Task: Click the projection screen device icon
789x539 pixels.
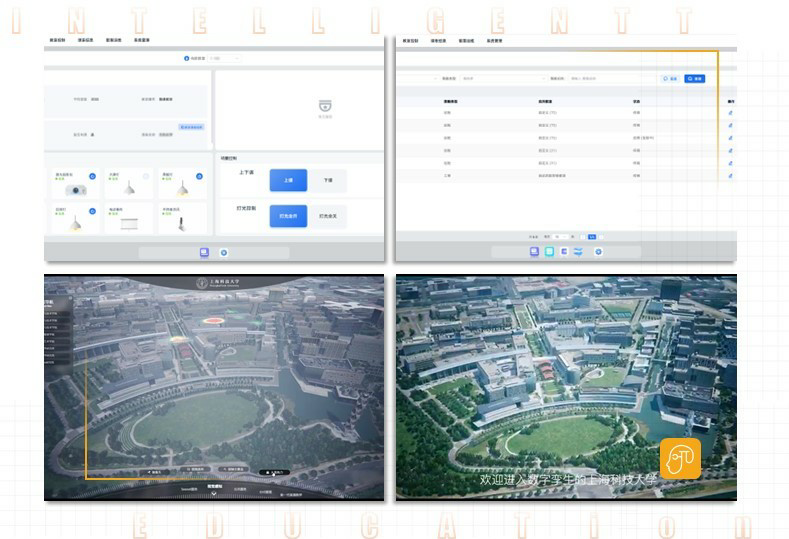Action: point(129,224)
